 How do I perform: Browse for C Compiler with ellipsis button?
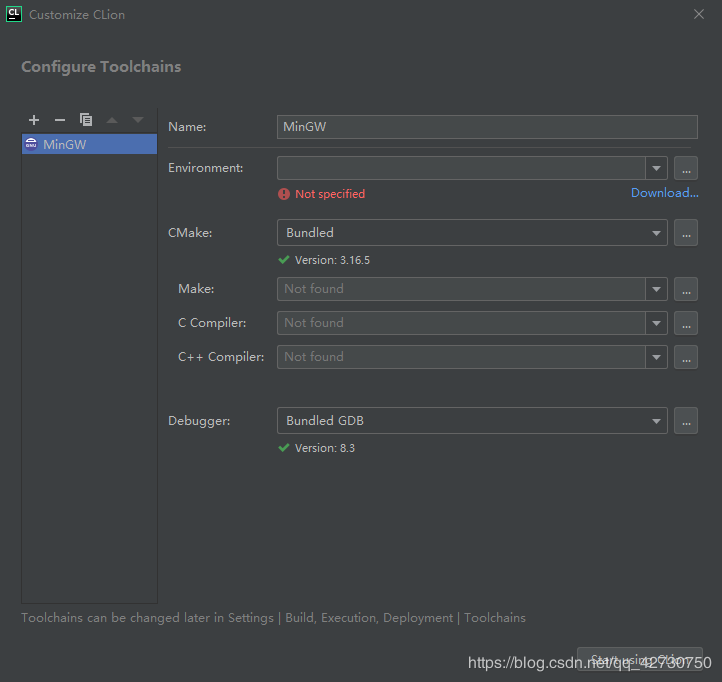685,323
